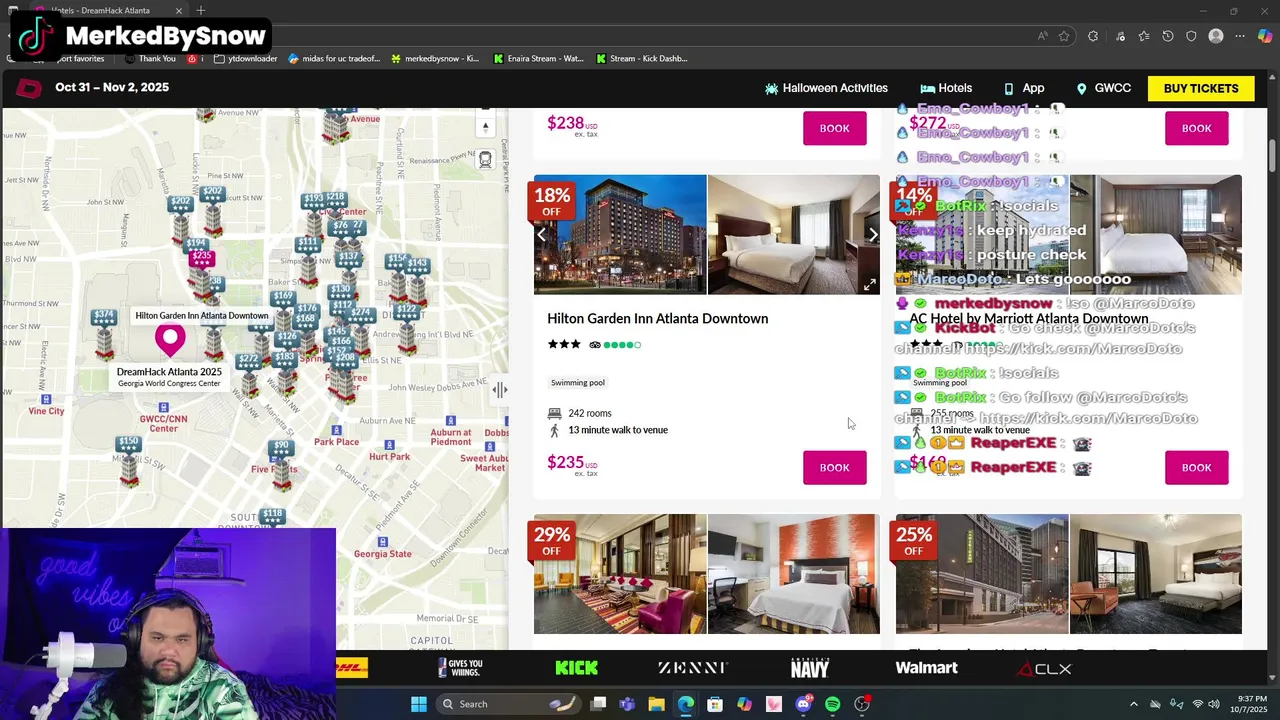
Task: Open the Halloween Activities page
Action: [826, 88]
